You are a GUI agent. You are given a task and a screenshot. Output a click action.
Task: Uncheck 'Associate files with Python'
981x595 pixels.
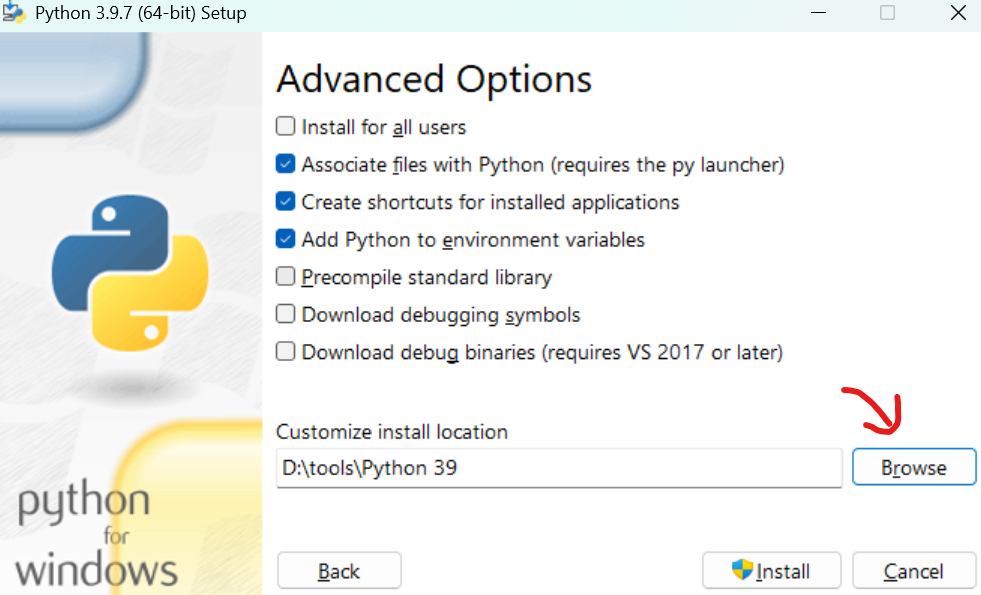coord(286,164)
